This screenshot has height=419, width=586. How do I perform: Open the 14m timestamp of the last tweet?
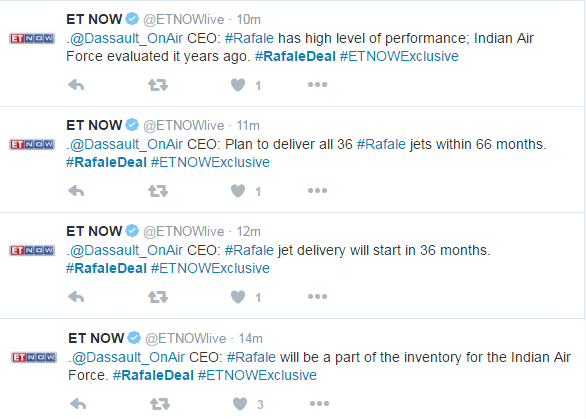(250, 339)
